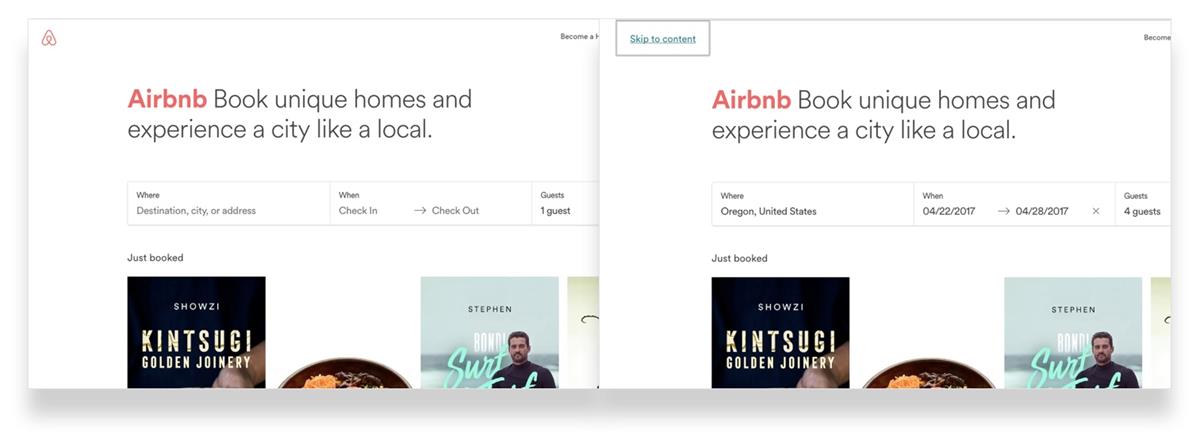
Task: Open the '4 guests' Guests dropdown
Action: coord(1143,204)
